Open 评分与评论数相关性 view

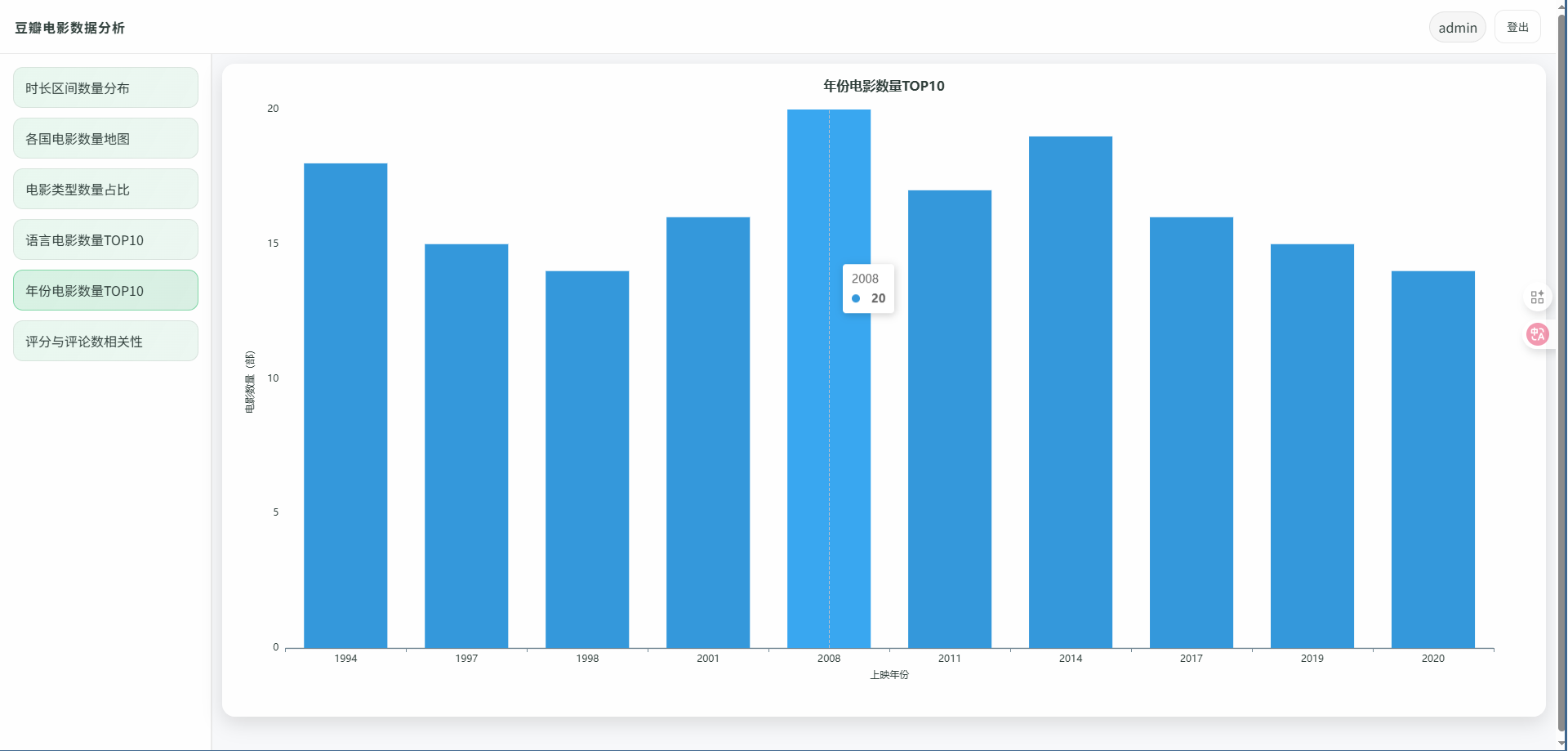[x=105, y=342]
